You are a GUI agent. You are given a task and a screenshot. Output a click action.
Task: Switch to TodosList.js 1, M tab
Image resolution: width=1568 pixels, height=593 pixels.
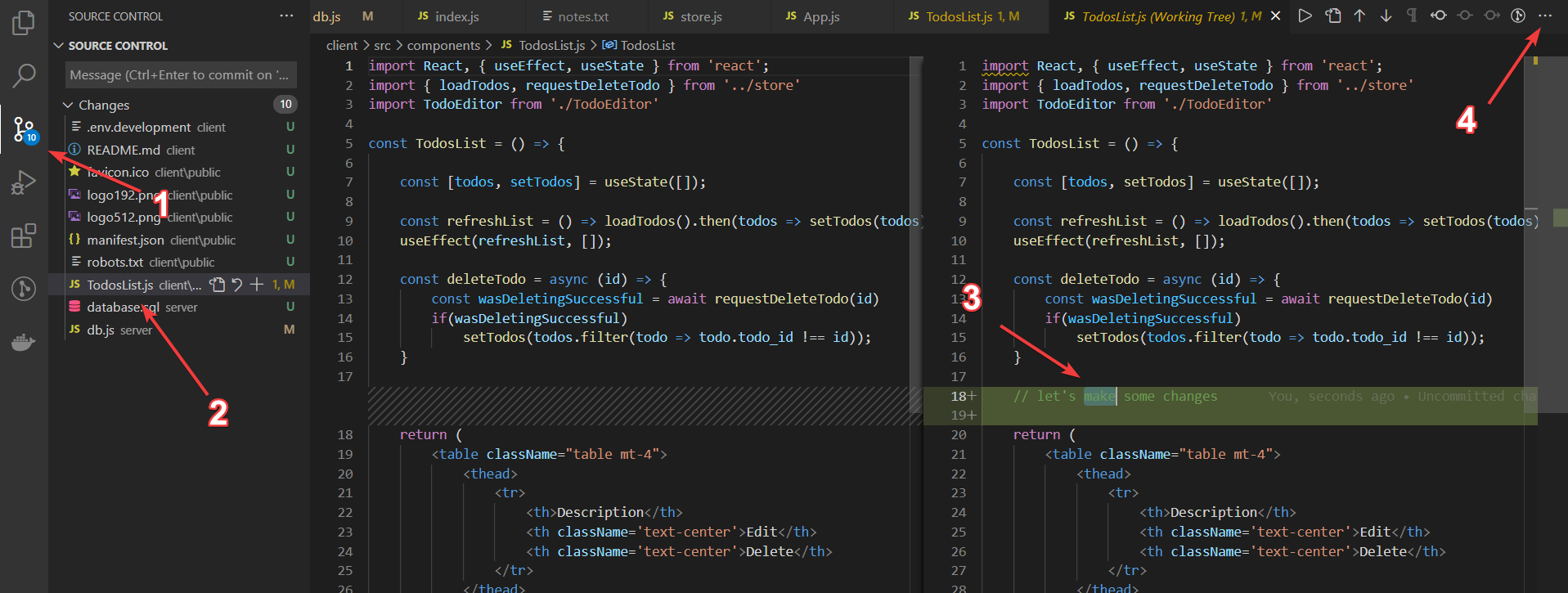tap(973, 16)
